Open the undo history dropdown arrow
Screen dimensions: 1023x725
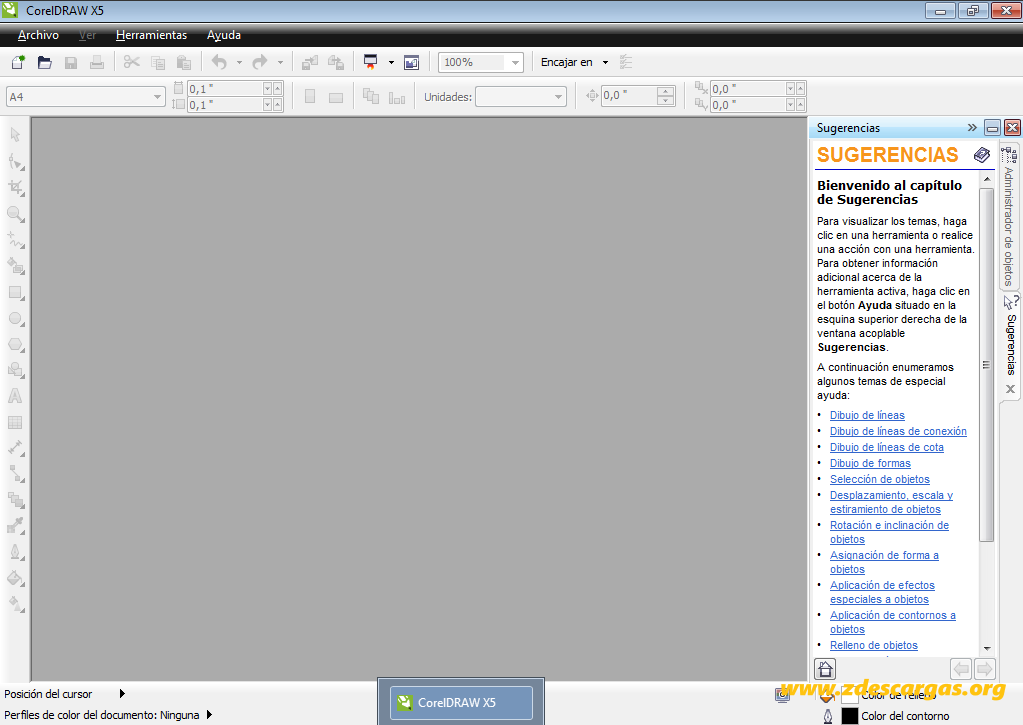point(239,63)
